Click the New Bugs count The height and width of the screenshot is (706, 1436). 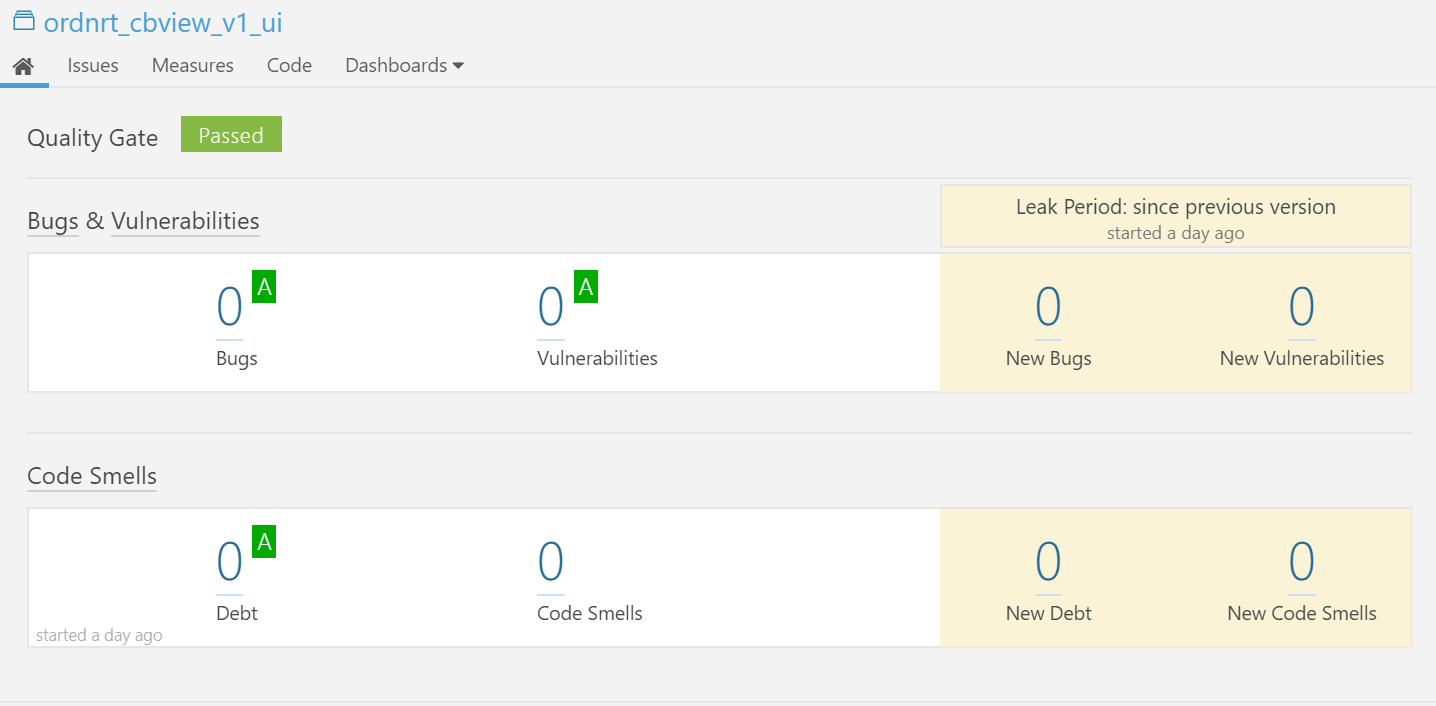(1048, 308)
